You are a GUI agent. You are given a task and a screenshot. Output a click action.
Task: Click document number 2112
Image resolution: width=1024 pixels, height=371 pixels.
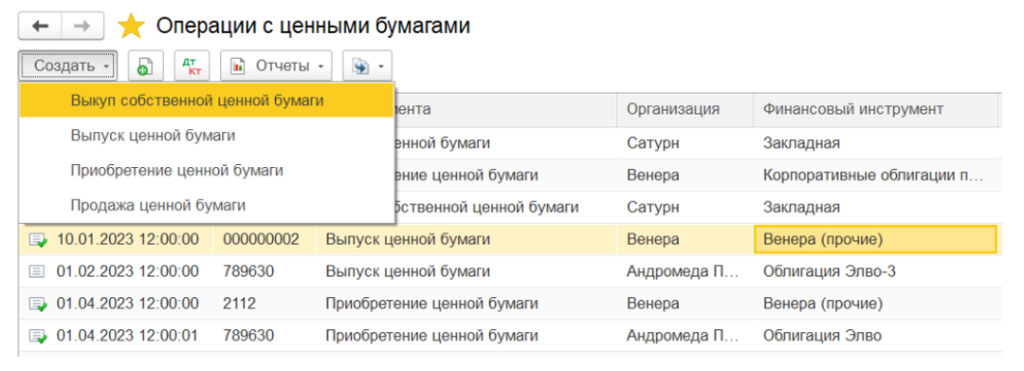(240, 304)
